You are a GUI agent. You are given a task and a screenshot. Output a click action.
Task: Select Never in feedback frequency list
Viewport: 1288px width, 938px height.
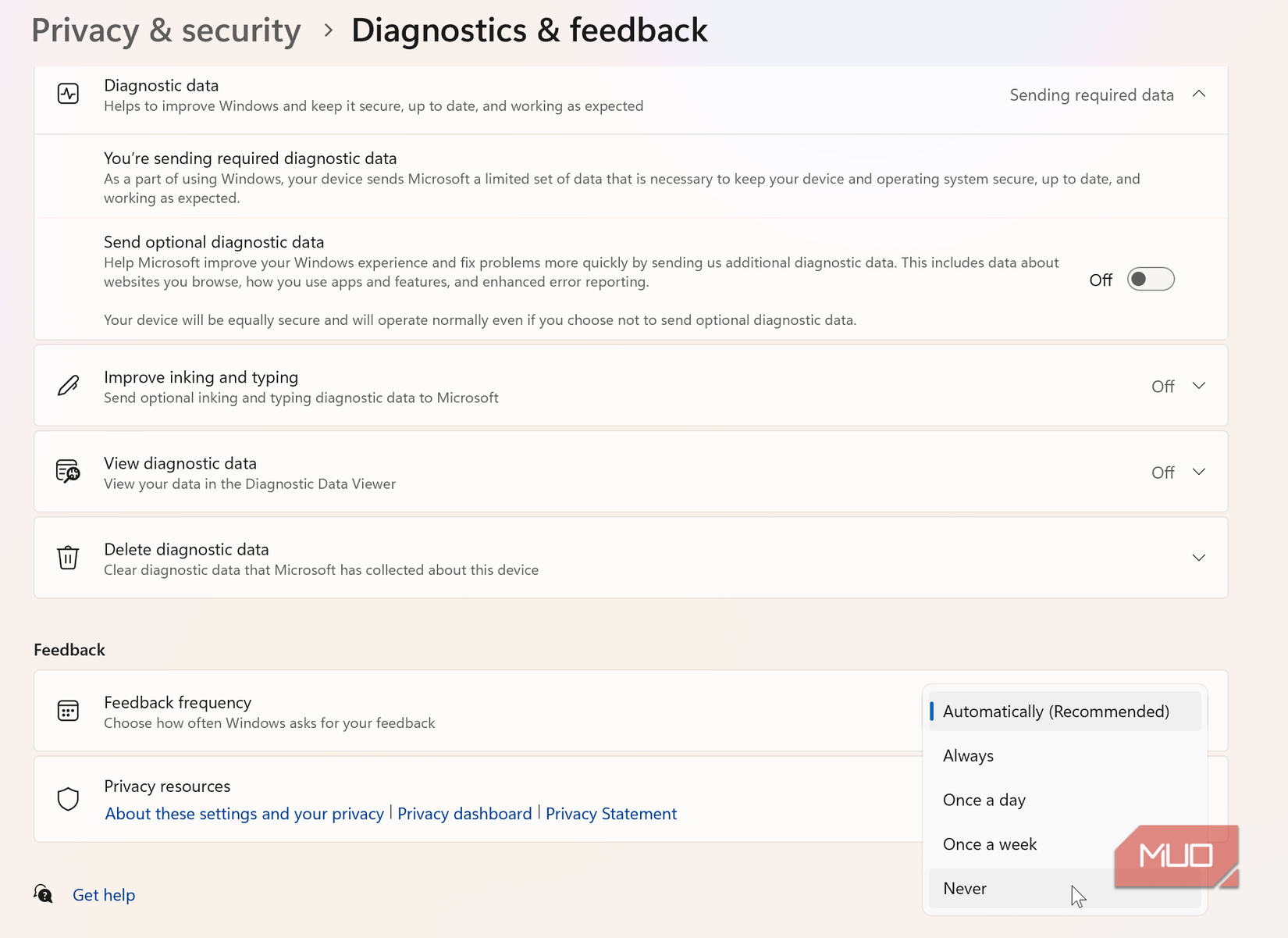(1065, 888)
